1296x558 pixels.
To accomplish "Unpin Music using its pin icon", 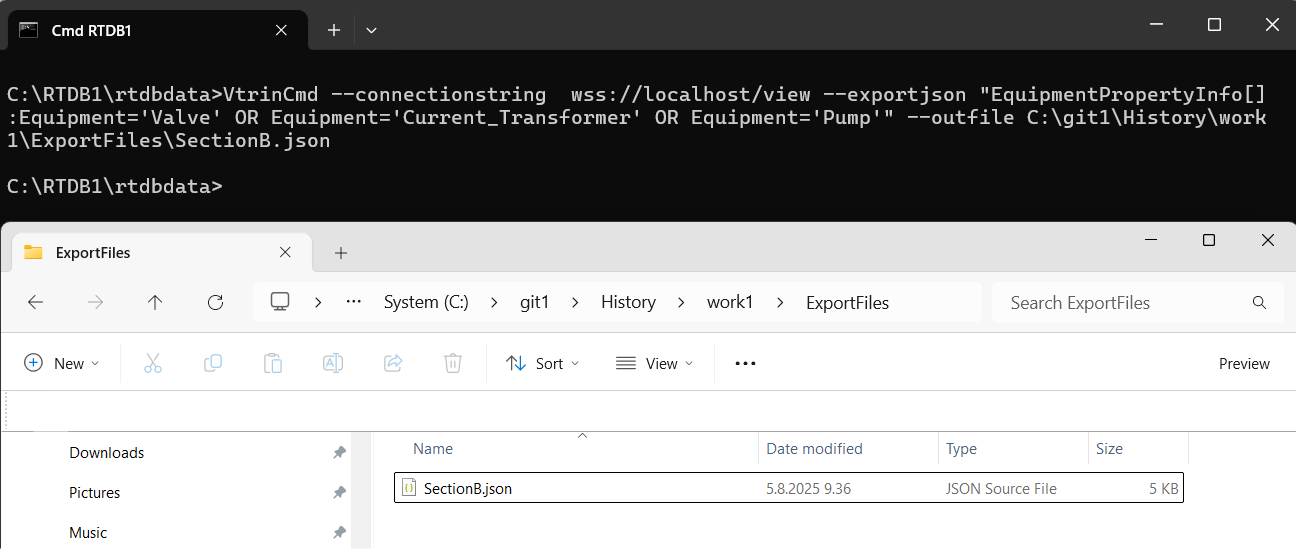I will 339,532.
